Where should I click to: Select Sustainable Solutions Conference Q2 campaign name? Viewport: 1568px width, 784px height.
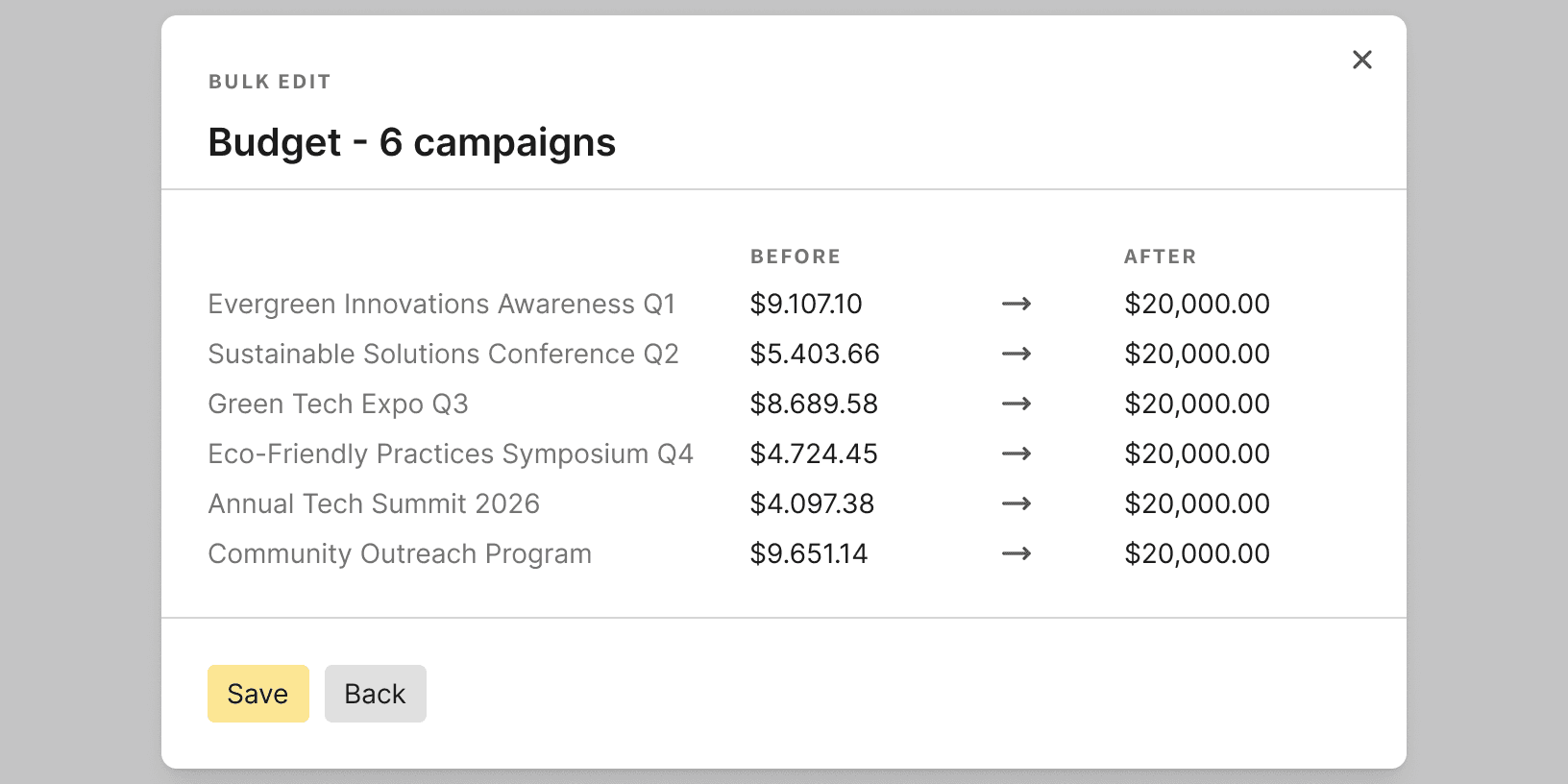coord(444,354)
